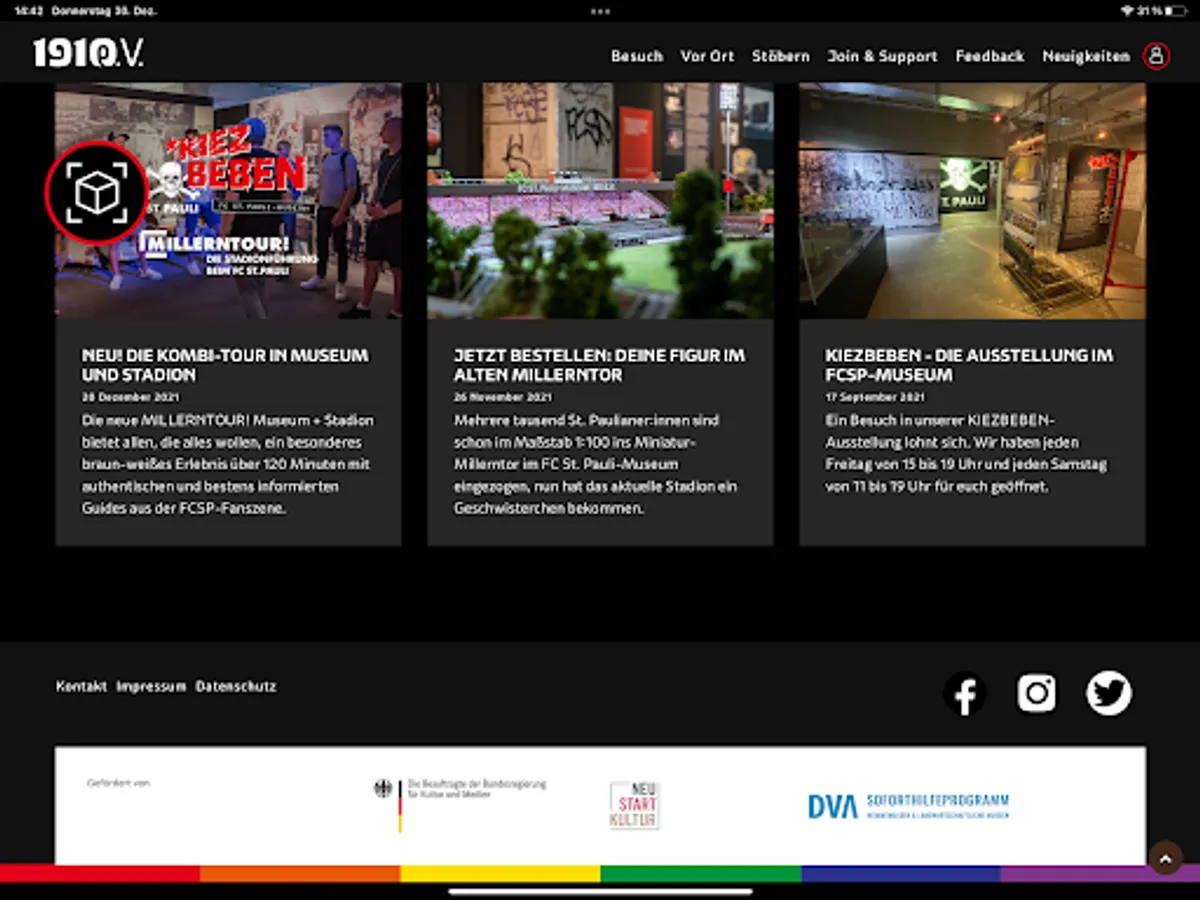1200x900 pixels.
Task: Open the Instagram profile icon
Action: click(1037, 693)
